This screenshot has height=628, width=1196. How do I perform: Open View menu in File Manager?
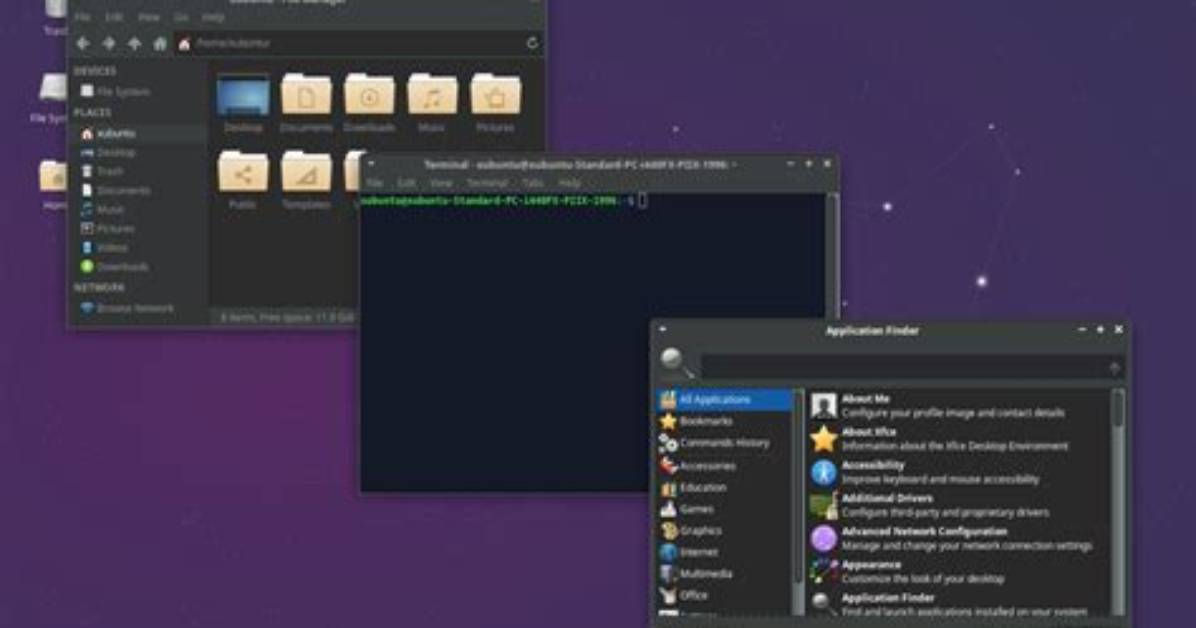[149, 17]
